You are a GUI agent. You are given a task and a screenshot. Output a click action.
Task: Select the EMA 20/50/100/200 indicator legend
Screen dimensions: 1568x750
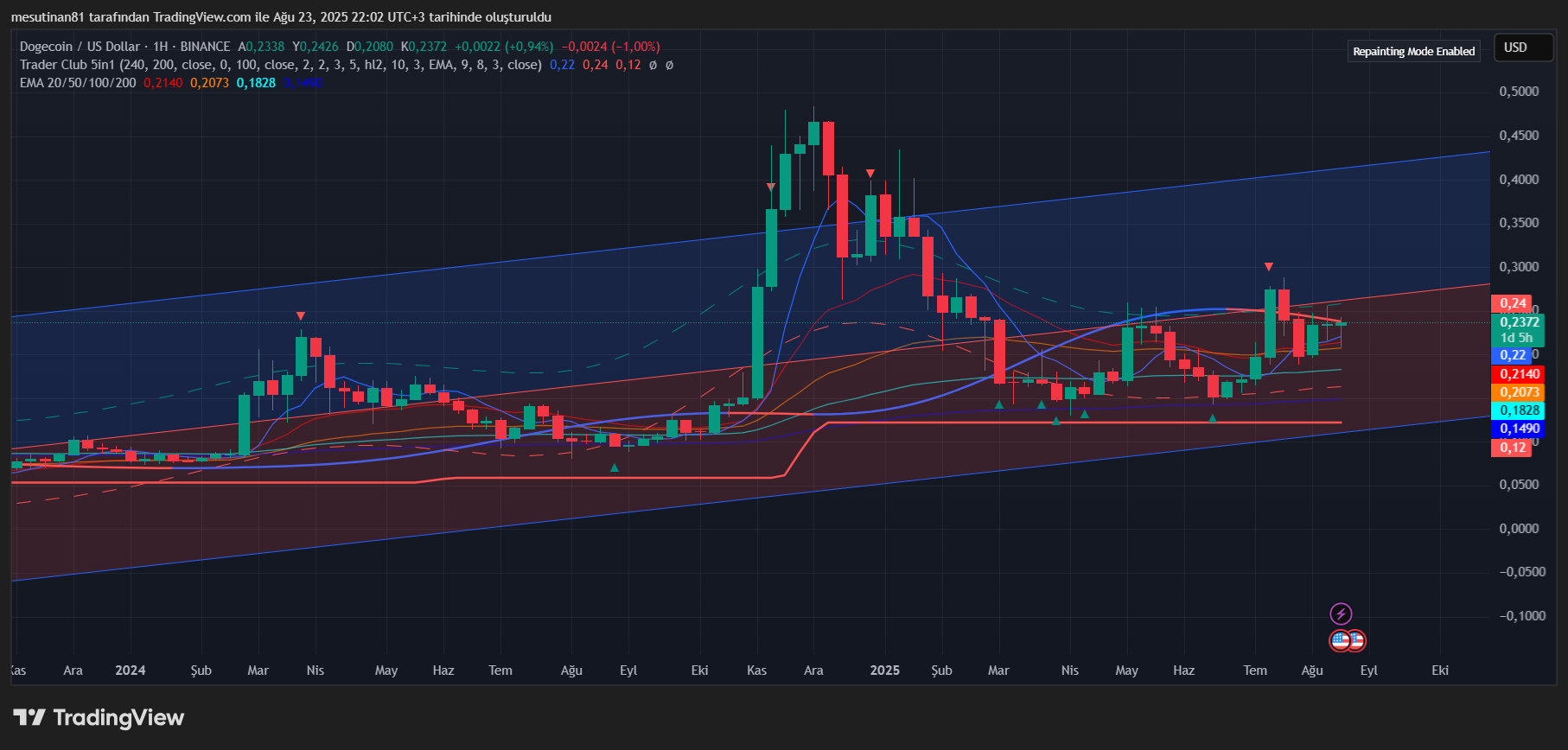78,83
